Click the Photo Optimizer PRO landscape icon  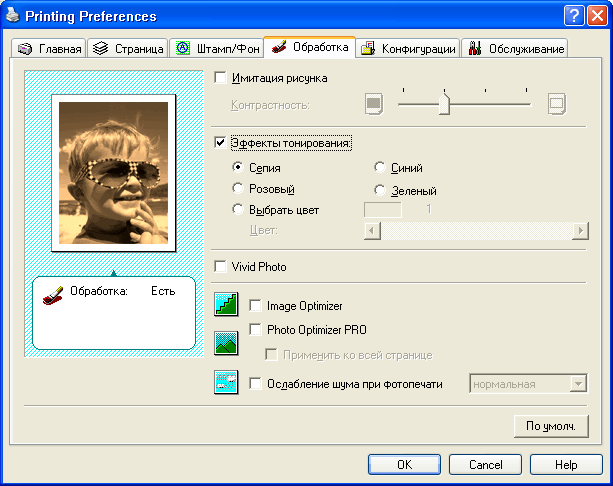(x=226, y=343)
